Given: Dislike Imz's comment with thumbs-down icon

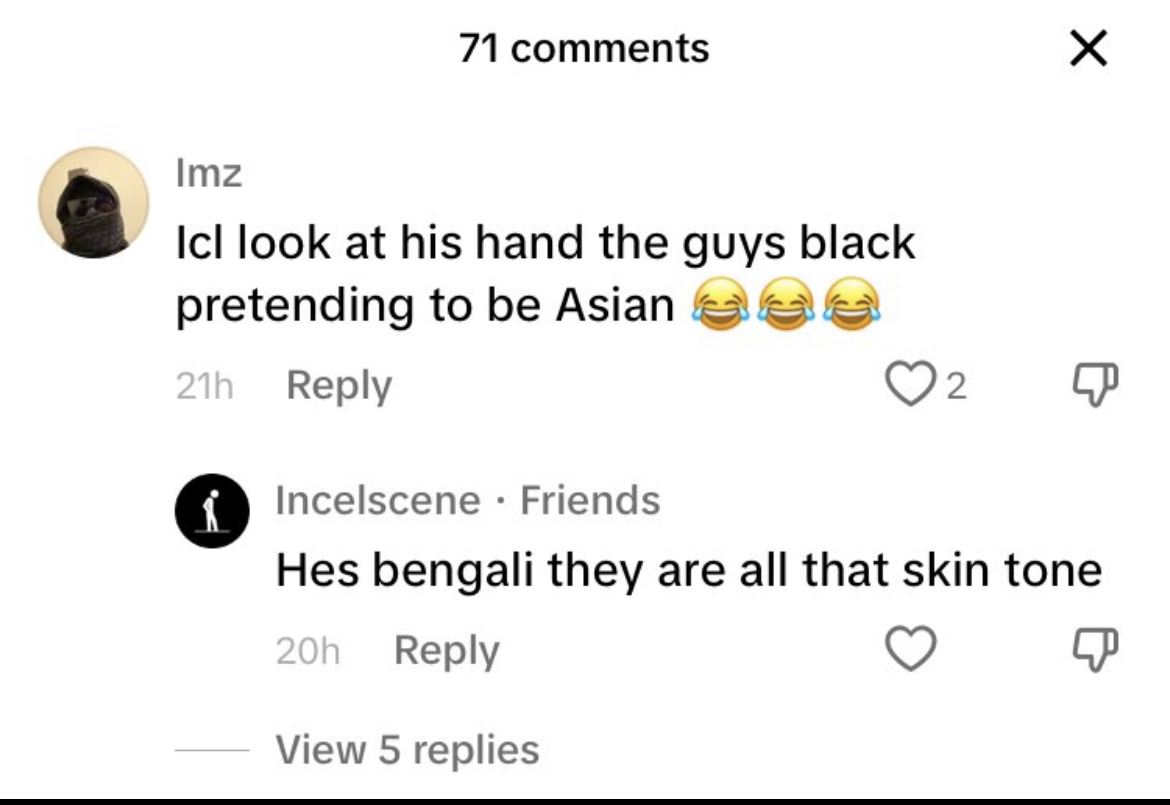Looking at the screenshot, I should (1095, 383).
